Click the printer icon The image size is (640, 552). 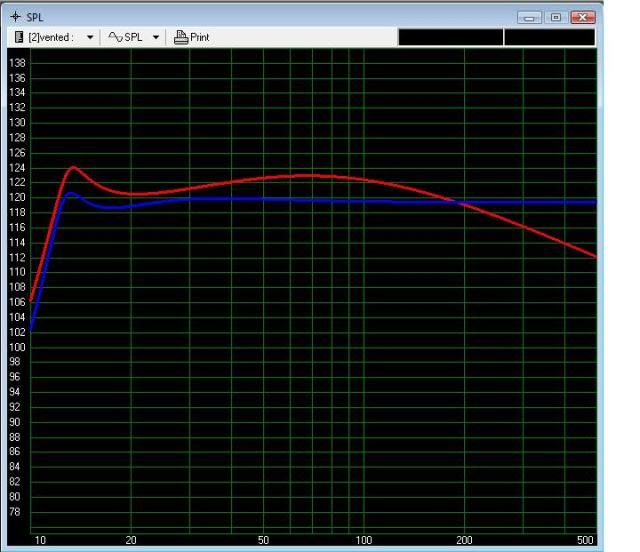click(181, 37)
